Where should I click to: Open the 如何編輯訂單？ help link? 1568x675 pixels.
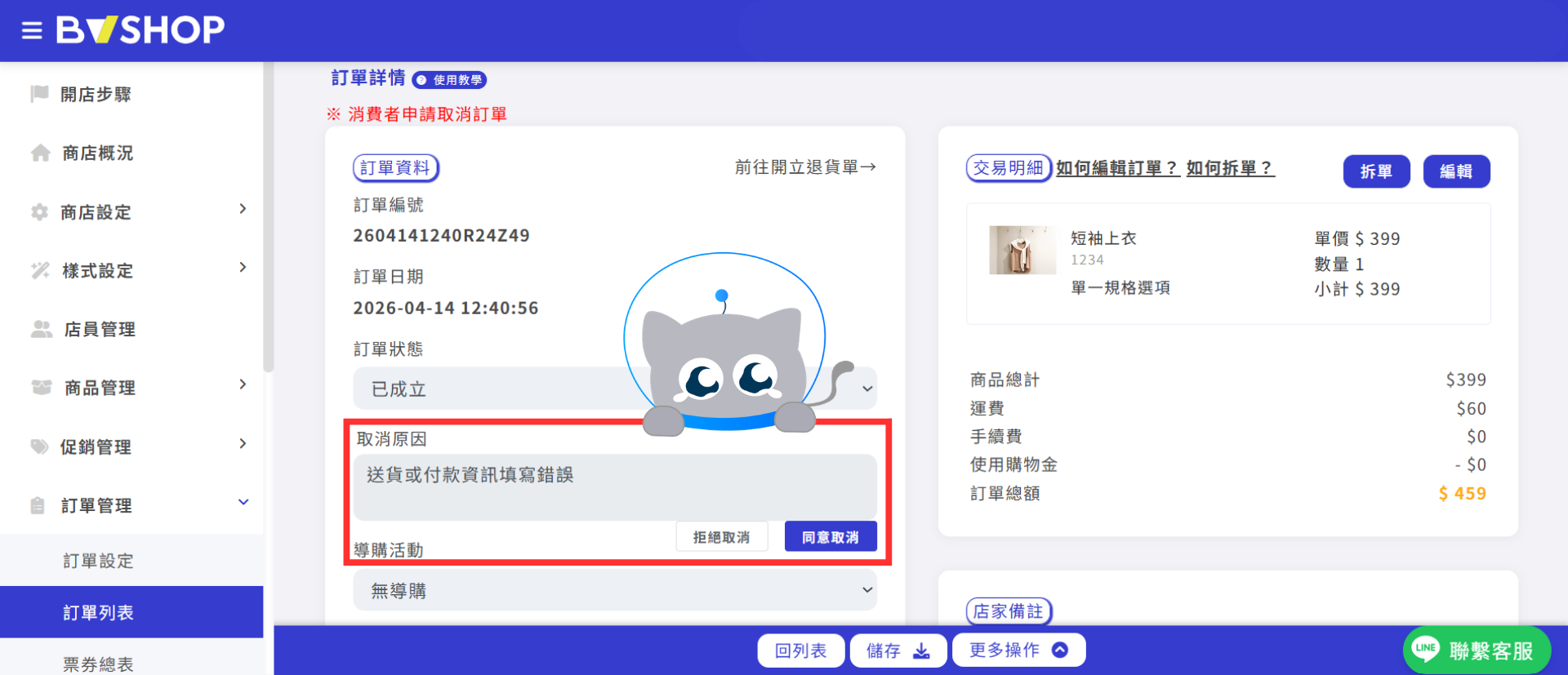(x=1117, y=168)
